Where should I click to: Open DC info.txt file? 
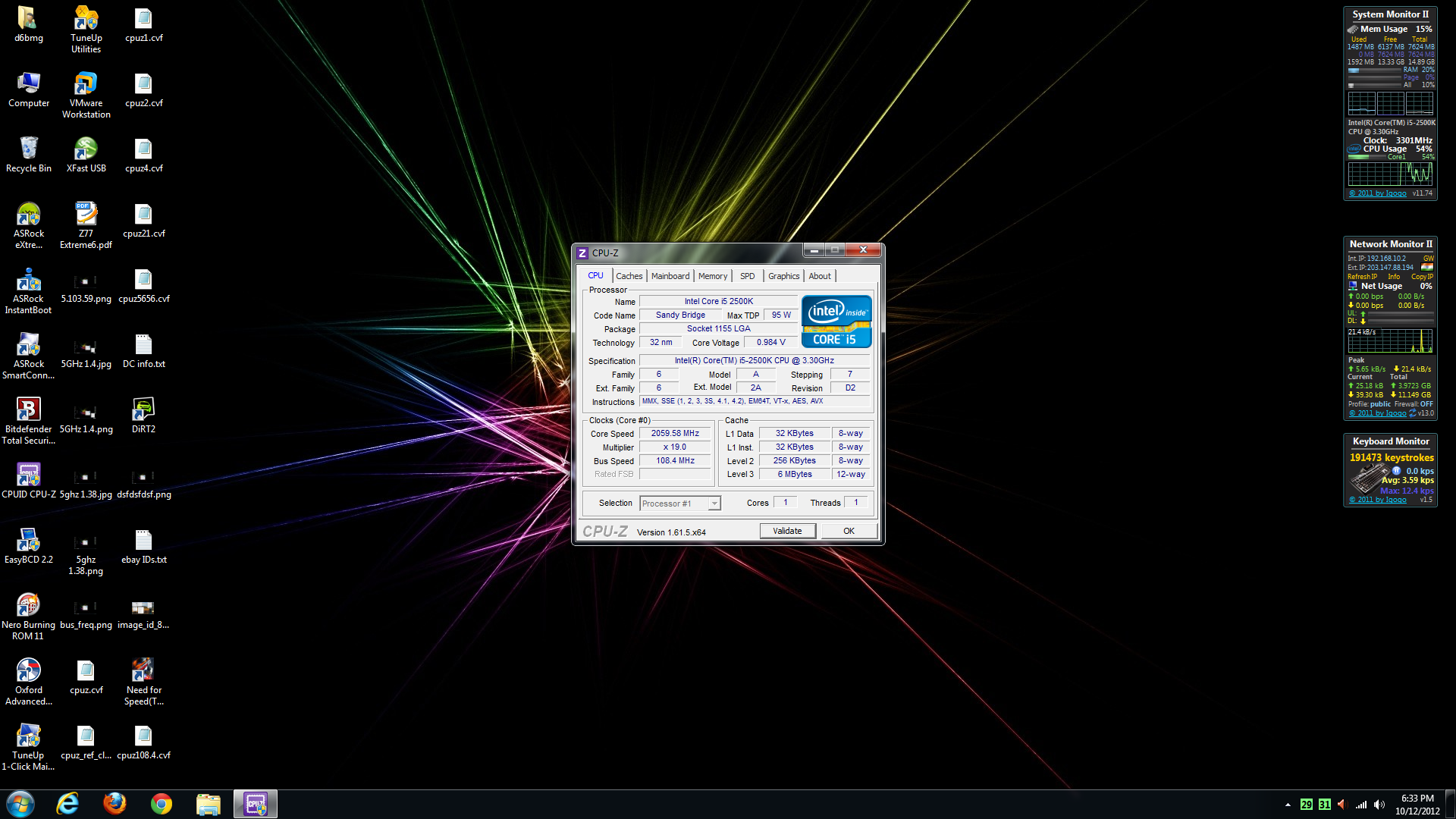pyautogui.click(x=143, y=350)
